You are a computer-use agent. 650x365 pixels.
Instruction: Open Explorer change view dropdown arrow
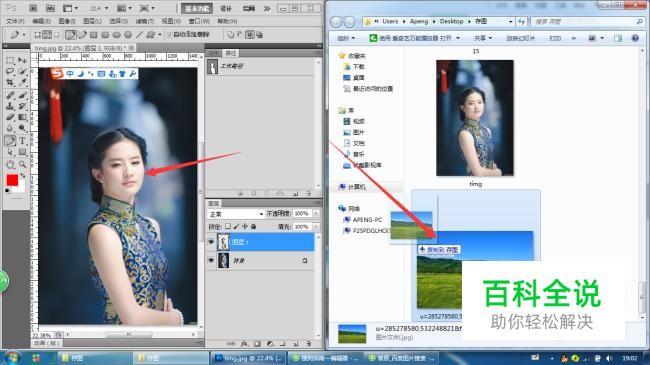click(x=602, y=38)
